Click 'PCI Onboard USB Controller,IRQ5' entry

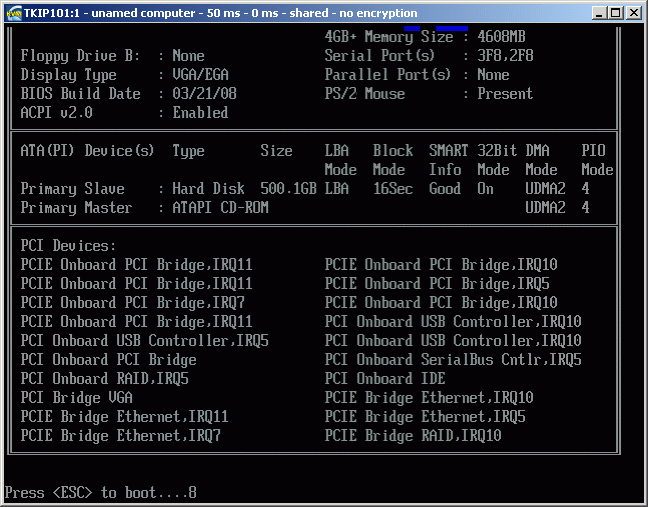tap(145, 341)
